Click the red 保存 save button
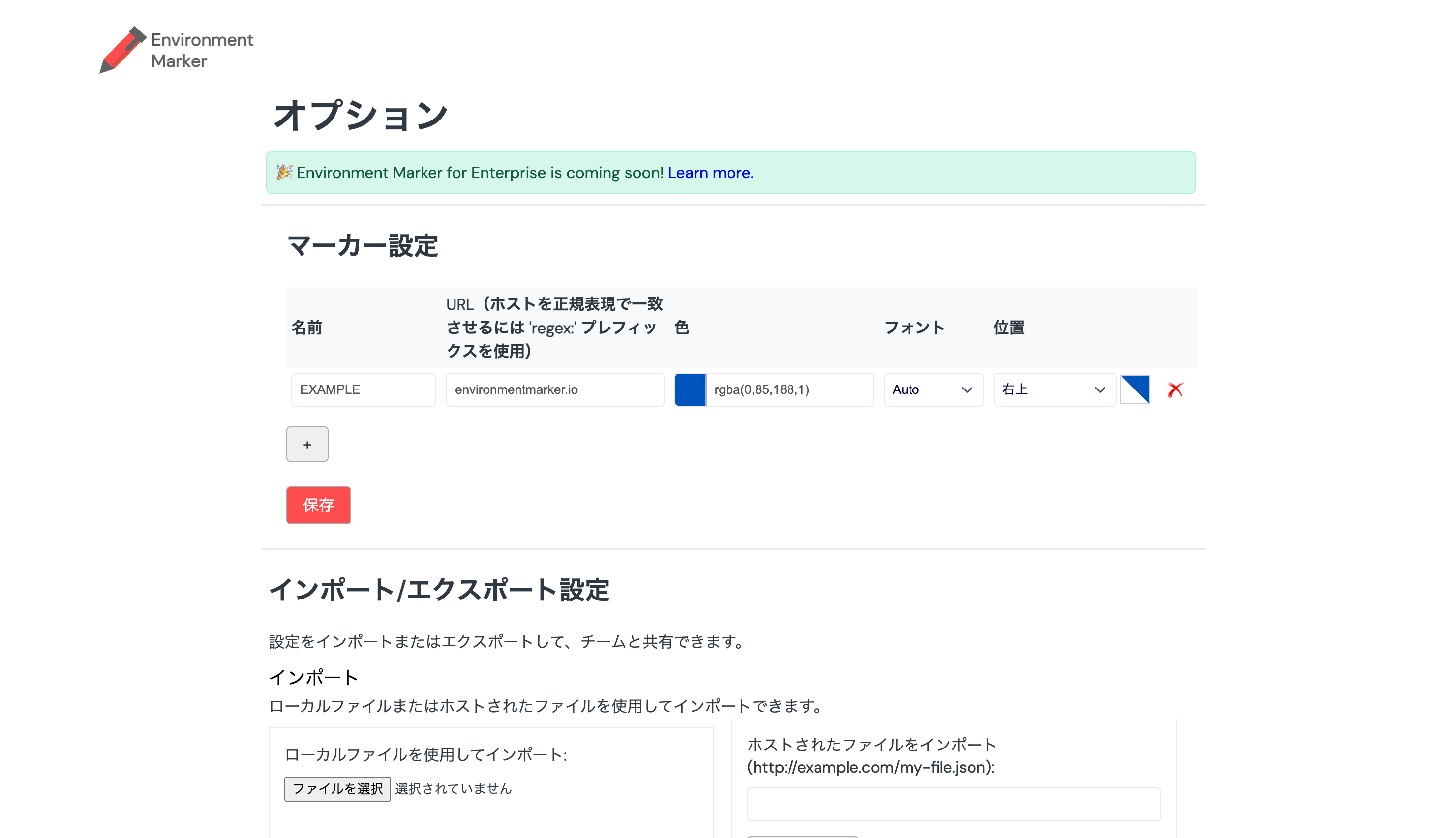This screenshot has width=1456, height=838. point(318,505)
